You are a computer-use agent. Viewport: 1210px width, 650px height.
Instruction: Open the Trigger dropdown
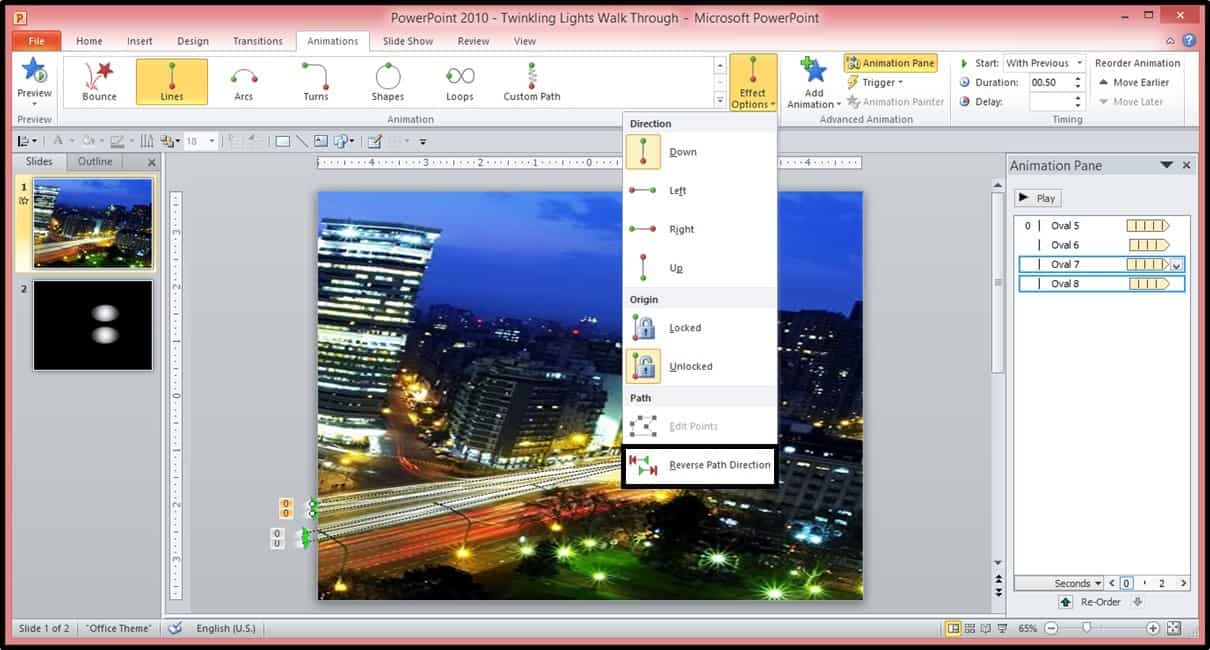[875, 82]
